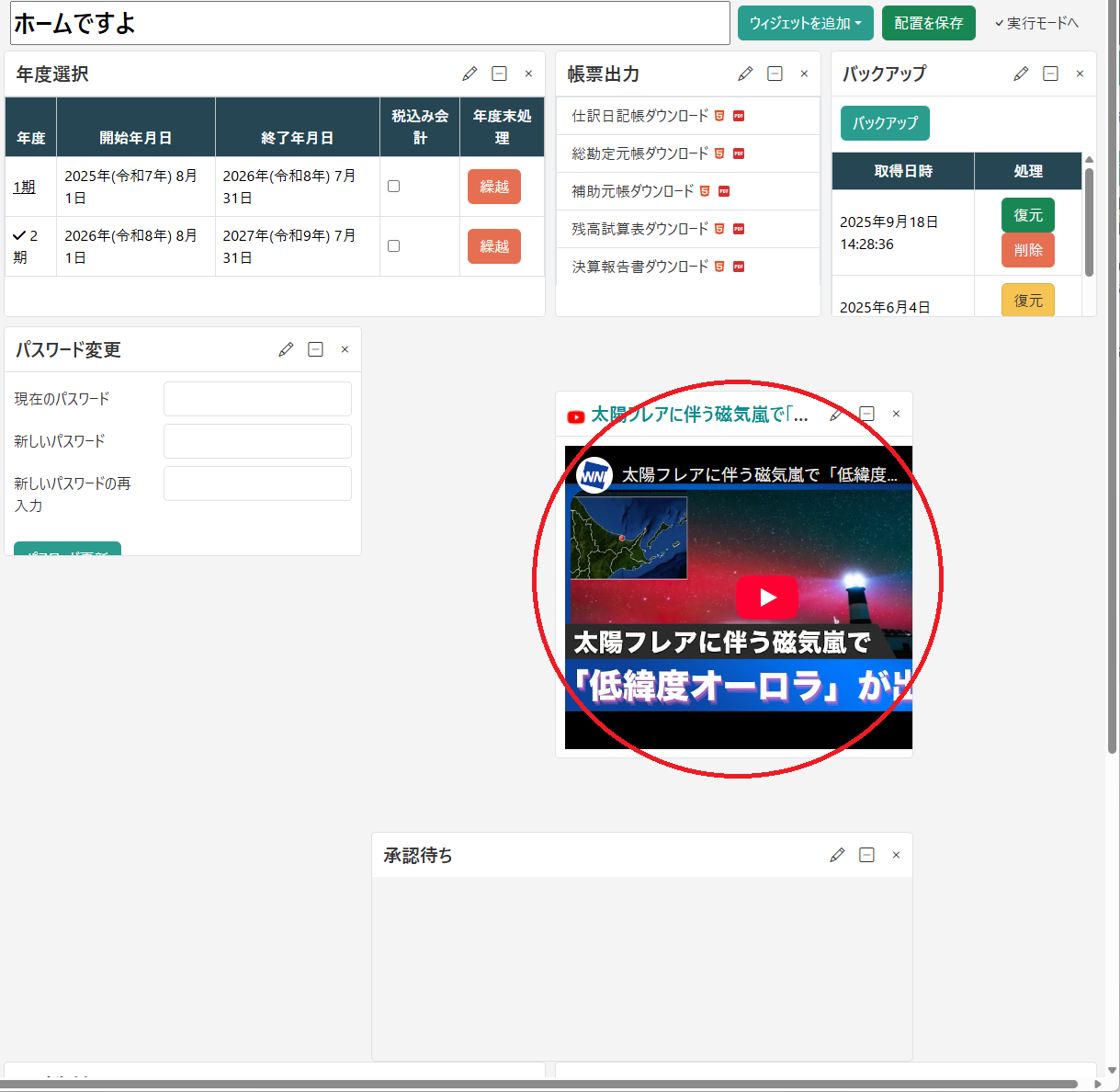
Task: Open the ウィジェットを追加 dropdown
Action: [x=805, y=23]
